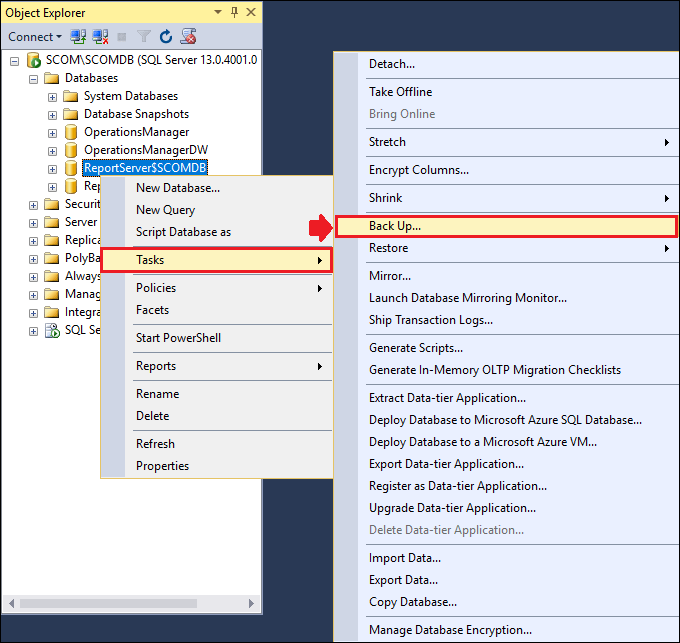Choose Launch Database Mirroring Monitor...

506,298
